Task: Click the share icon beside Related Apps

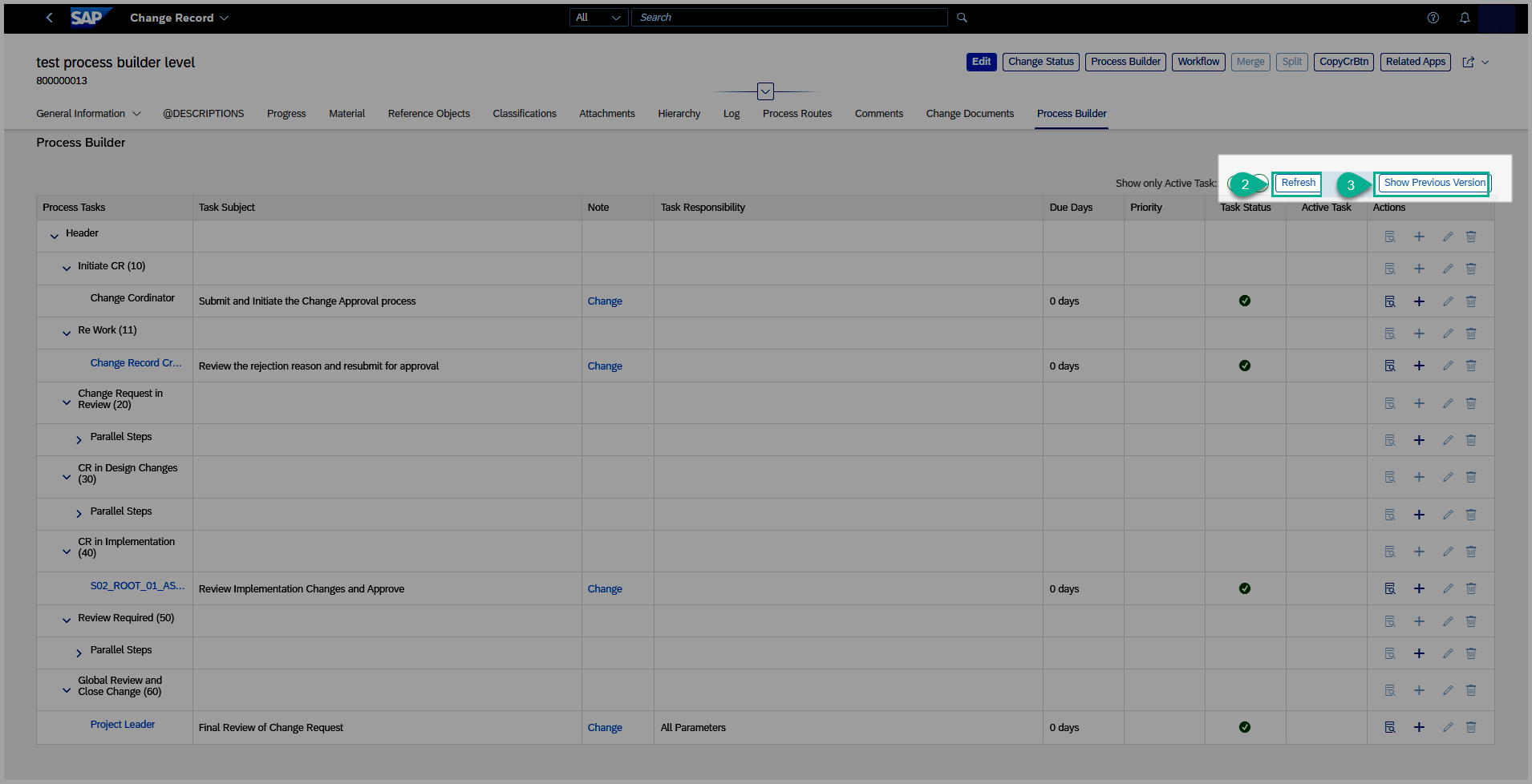Action: pos(1468,63)
